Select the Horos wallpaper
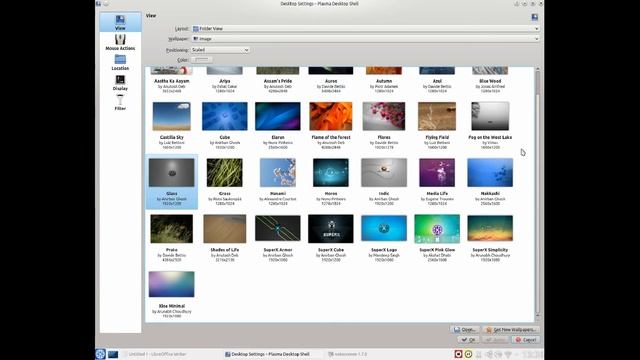 click(331, 182)
